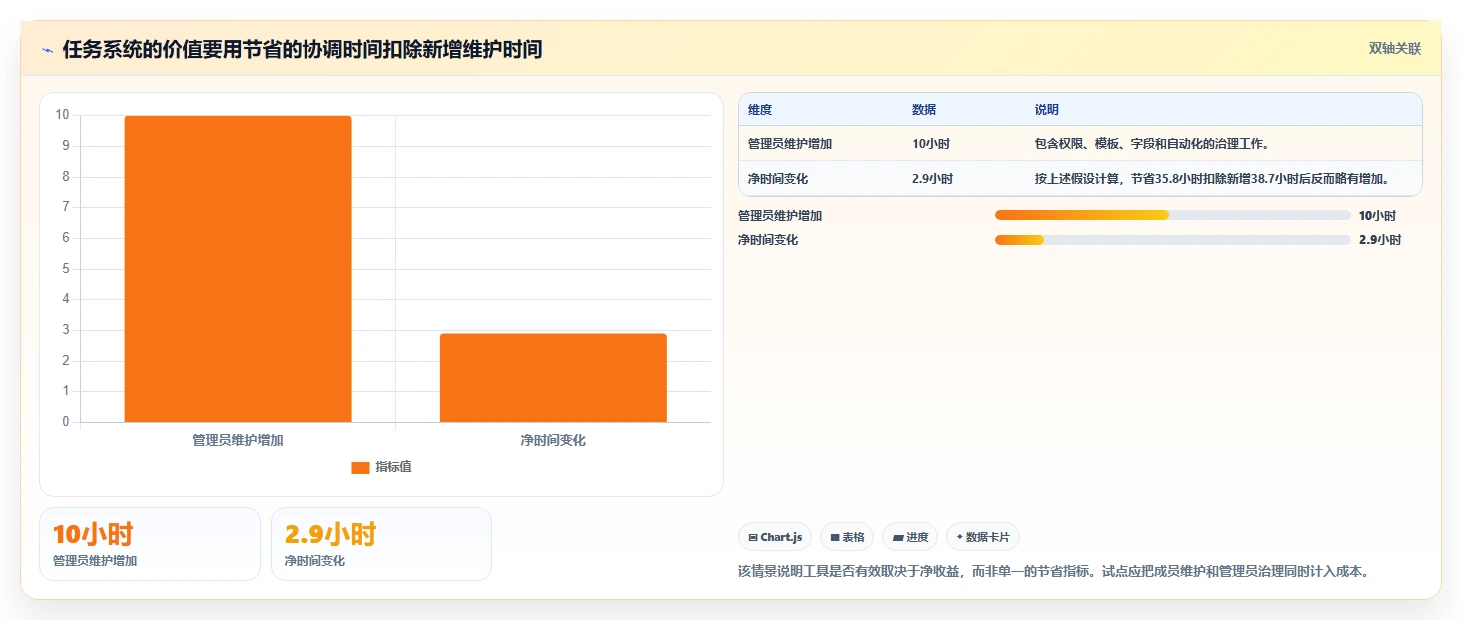Select the 表格 tag chip
The image size is (1462, 620).
tap(847, 537)
